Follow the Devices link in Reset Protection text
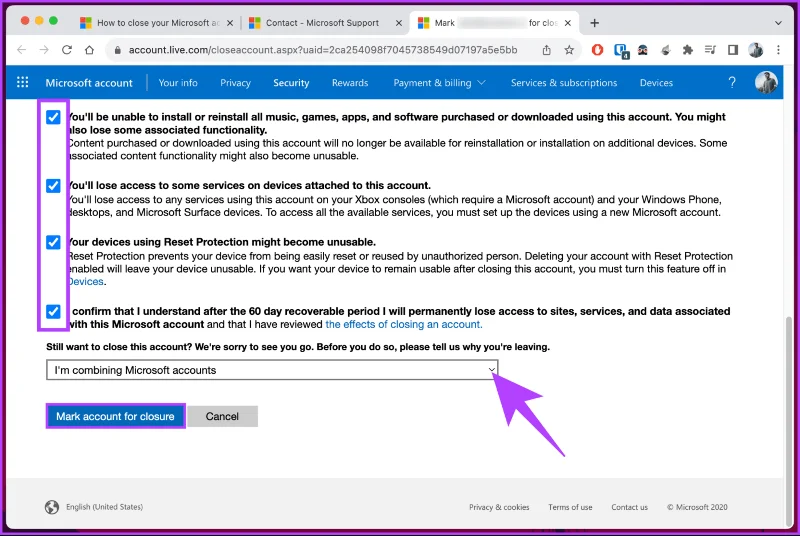This screenshot has height=536, width=800. click(x=86, y=282)
